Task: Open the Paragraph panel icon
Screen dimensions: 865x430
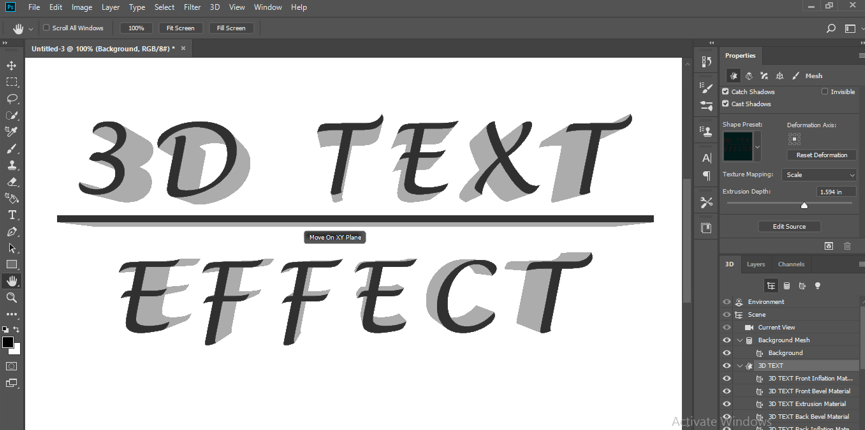Action: pyautogui.click(x=706, y=176)
